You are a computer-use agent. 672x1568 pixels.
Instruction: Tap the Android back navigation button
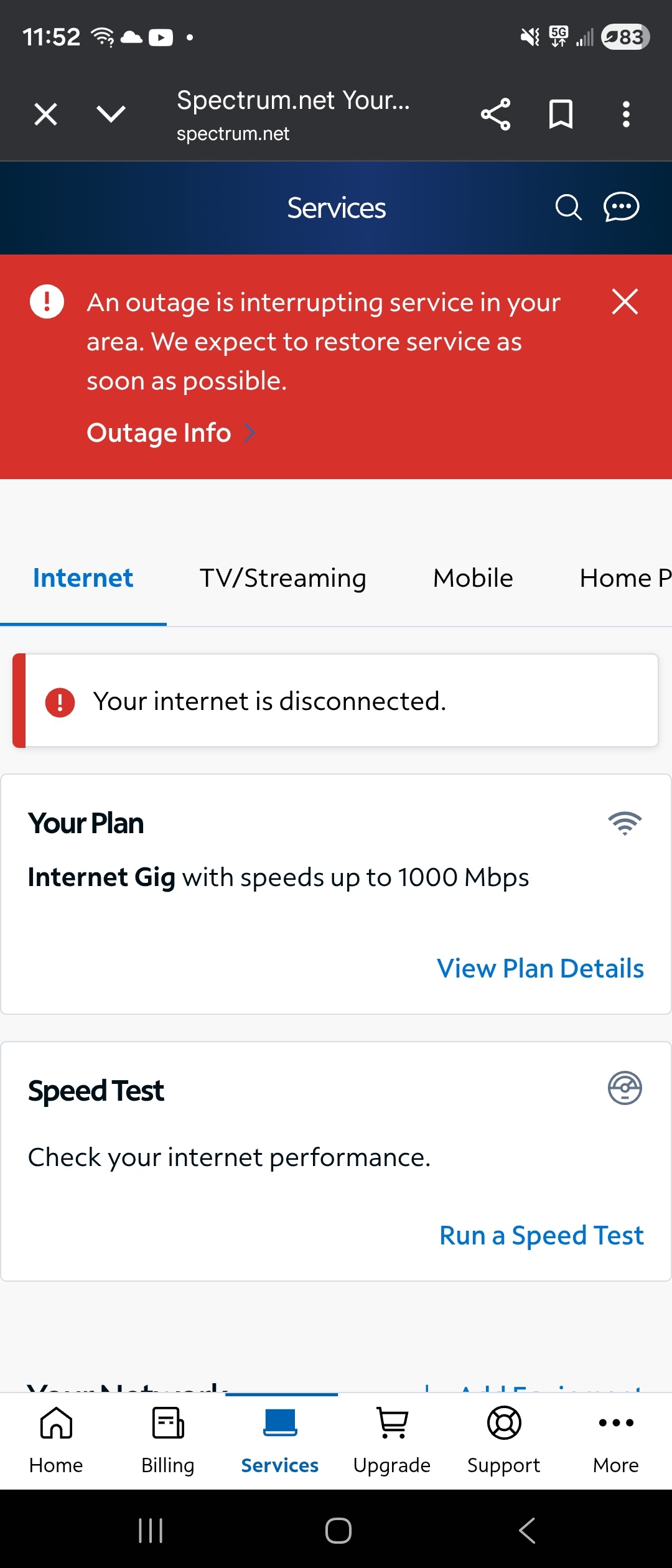click(527, 1530)
